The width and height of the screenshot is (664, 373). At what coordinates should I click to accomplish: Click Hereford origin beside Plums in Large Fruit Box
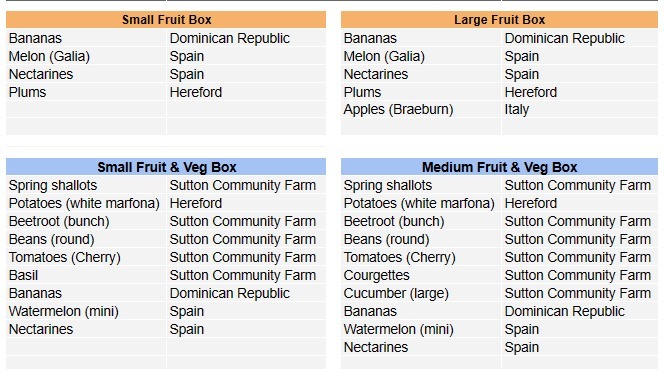(580, 92)
